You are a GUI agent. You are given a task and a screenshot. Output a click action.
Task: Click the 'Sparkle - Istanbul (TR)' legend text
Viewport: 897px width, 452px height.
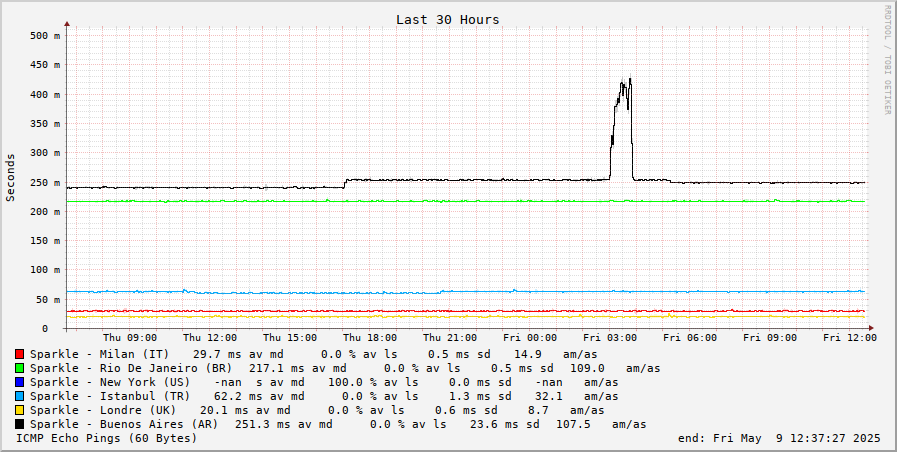click(x=110, y=397)
